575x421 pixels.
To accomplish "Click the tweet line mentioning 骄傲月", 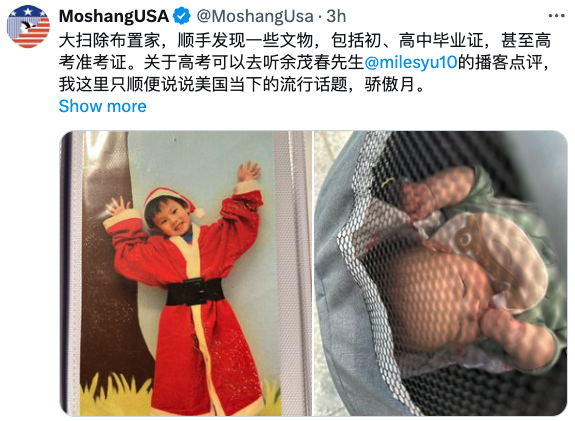I will tap(242, 84).
